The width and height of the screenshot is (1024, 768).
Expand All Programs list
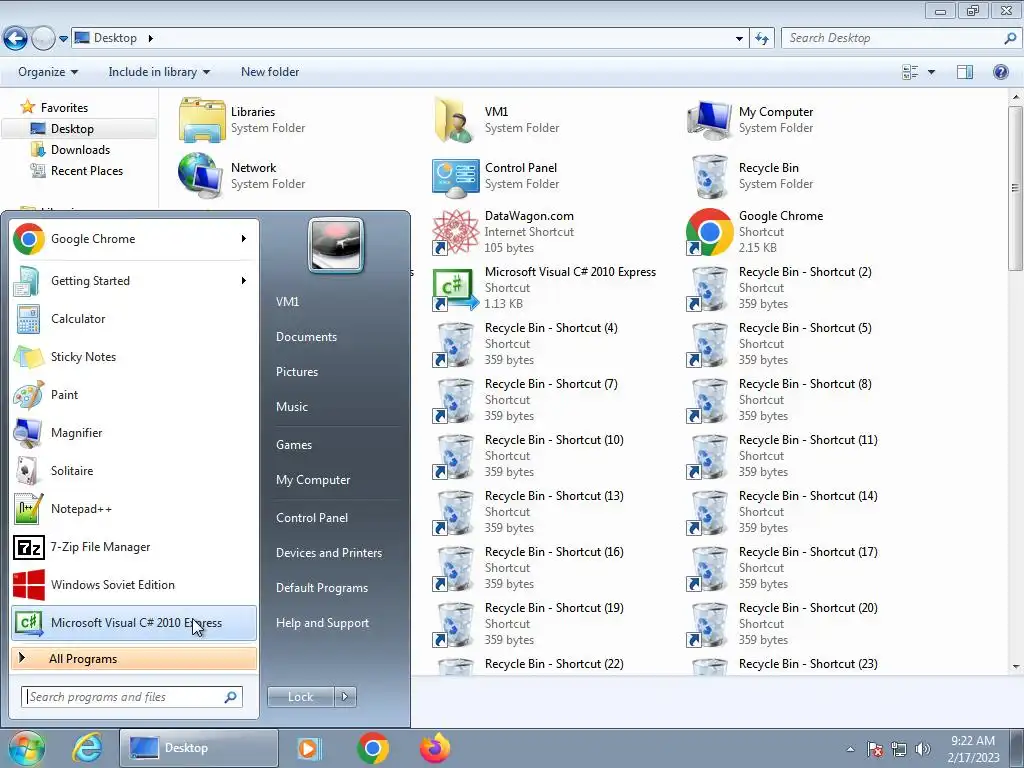[x=134, y=658]
